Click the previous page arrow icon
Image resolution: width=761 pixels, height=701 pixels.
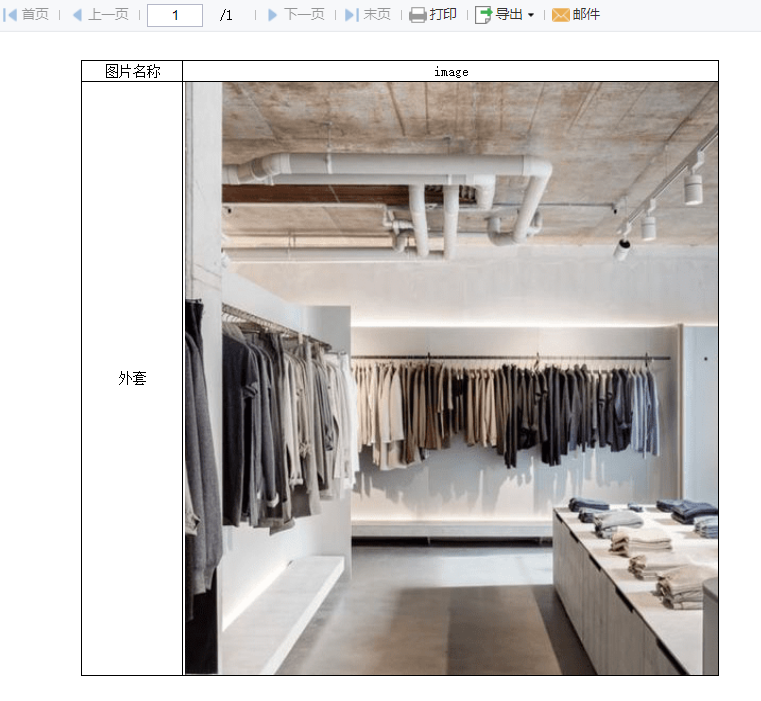77,15
